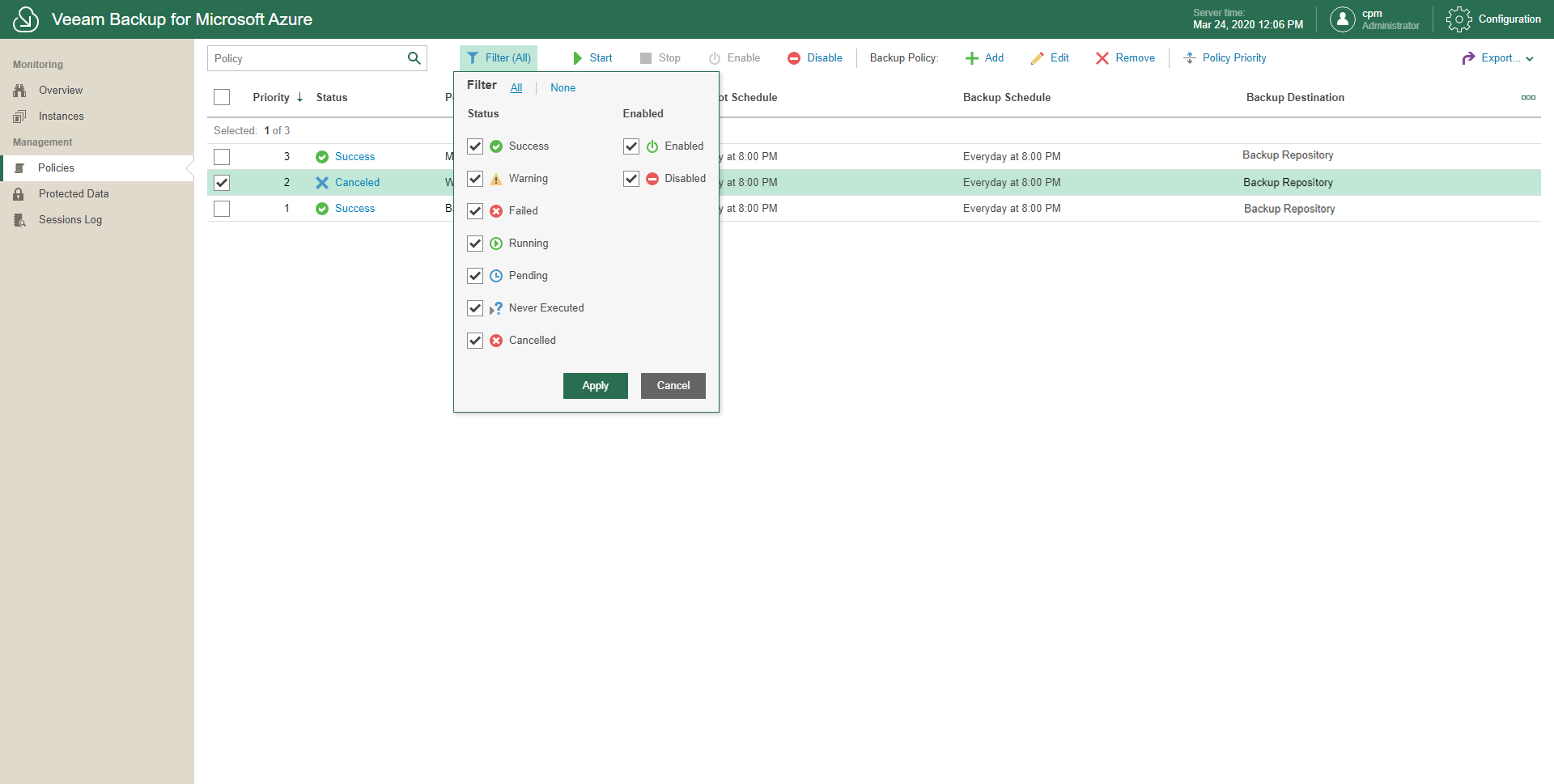Open Success status link for priority 3
The image size is (1554, 784).
tap(355, 157)
